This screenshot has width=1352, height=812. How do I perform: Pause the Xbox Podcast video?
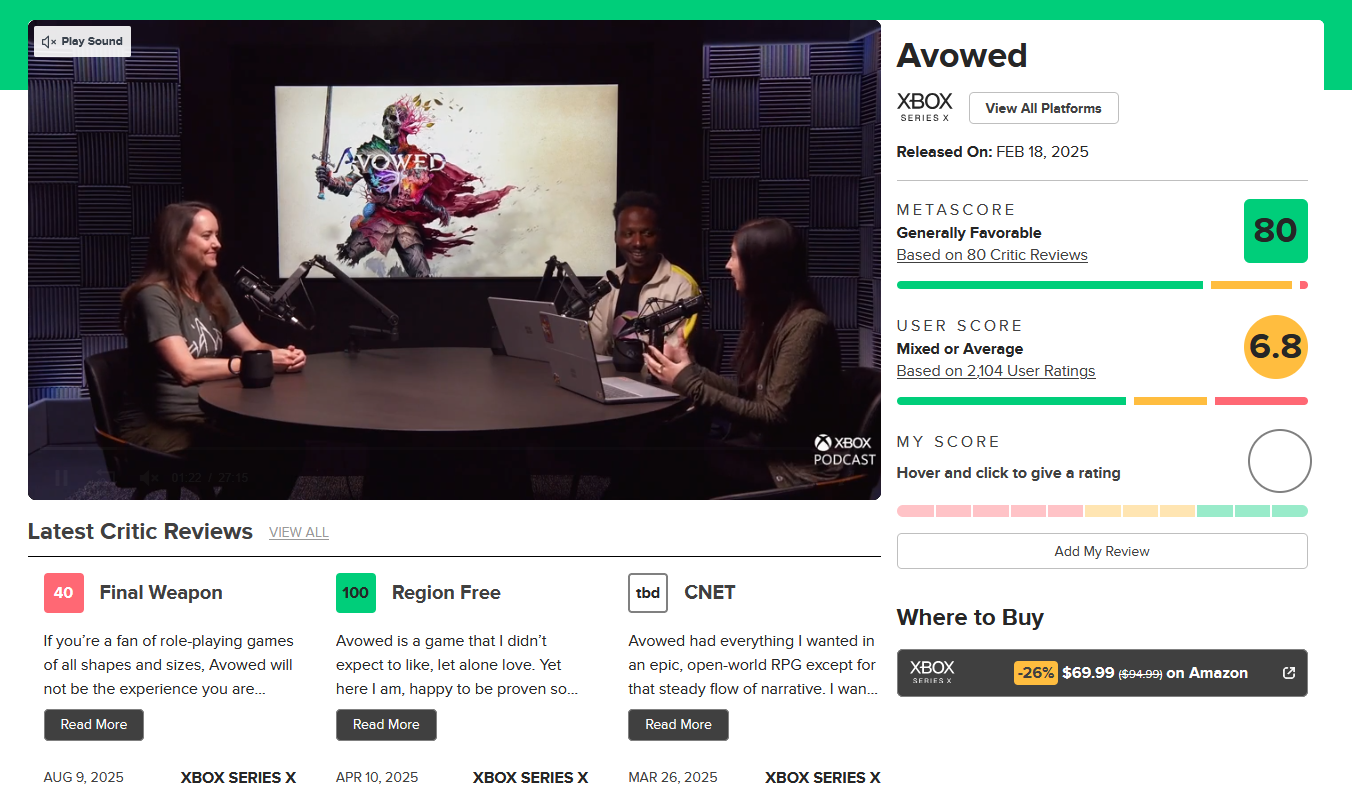click(x=61, y=478)
